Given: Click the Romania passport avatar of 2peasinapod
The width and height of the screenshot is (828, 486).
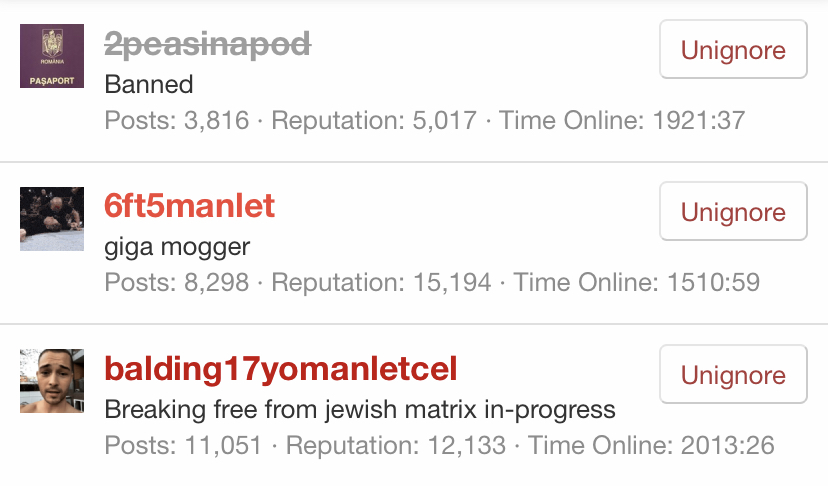Looking at the screenshot, I should 52,56.
